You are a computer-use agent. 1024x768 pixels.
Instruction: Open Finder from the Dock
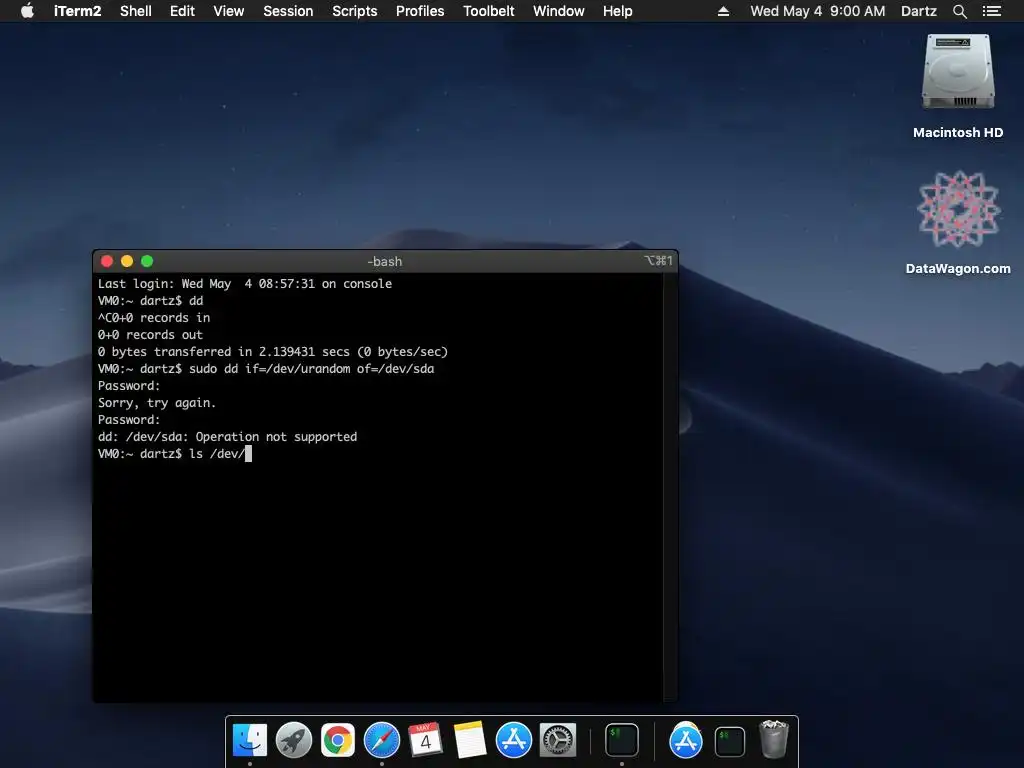(x=249, y=740)
